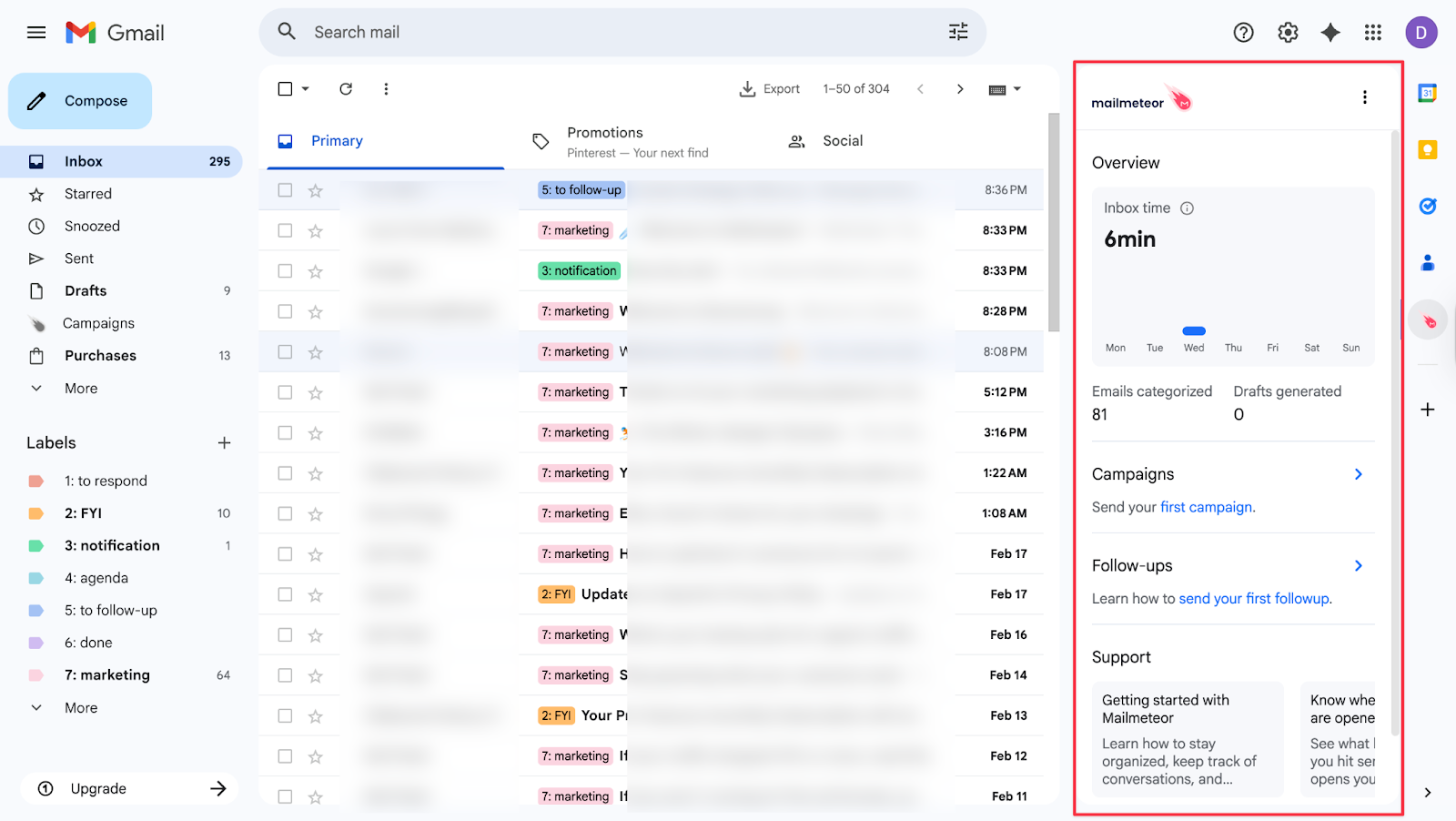
Task: Open the Gemini sparkle assistant
Action: pos(1330,32)
